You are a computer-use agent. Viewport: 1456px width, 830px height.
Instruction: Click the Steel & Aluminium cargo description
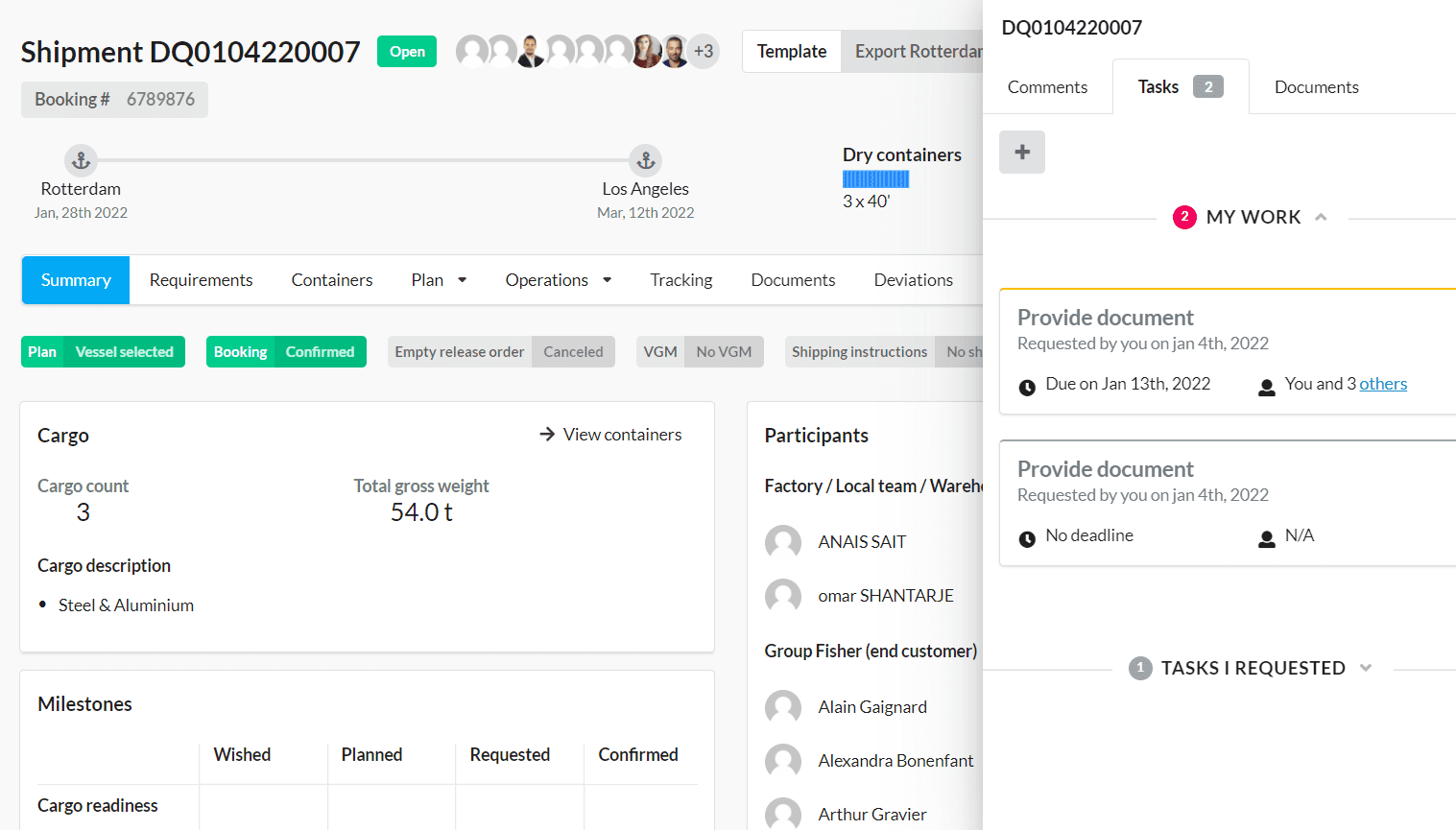coord(126,605)
